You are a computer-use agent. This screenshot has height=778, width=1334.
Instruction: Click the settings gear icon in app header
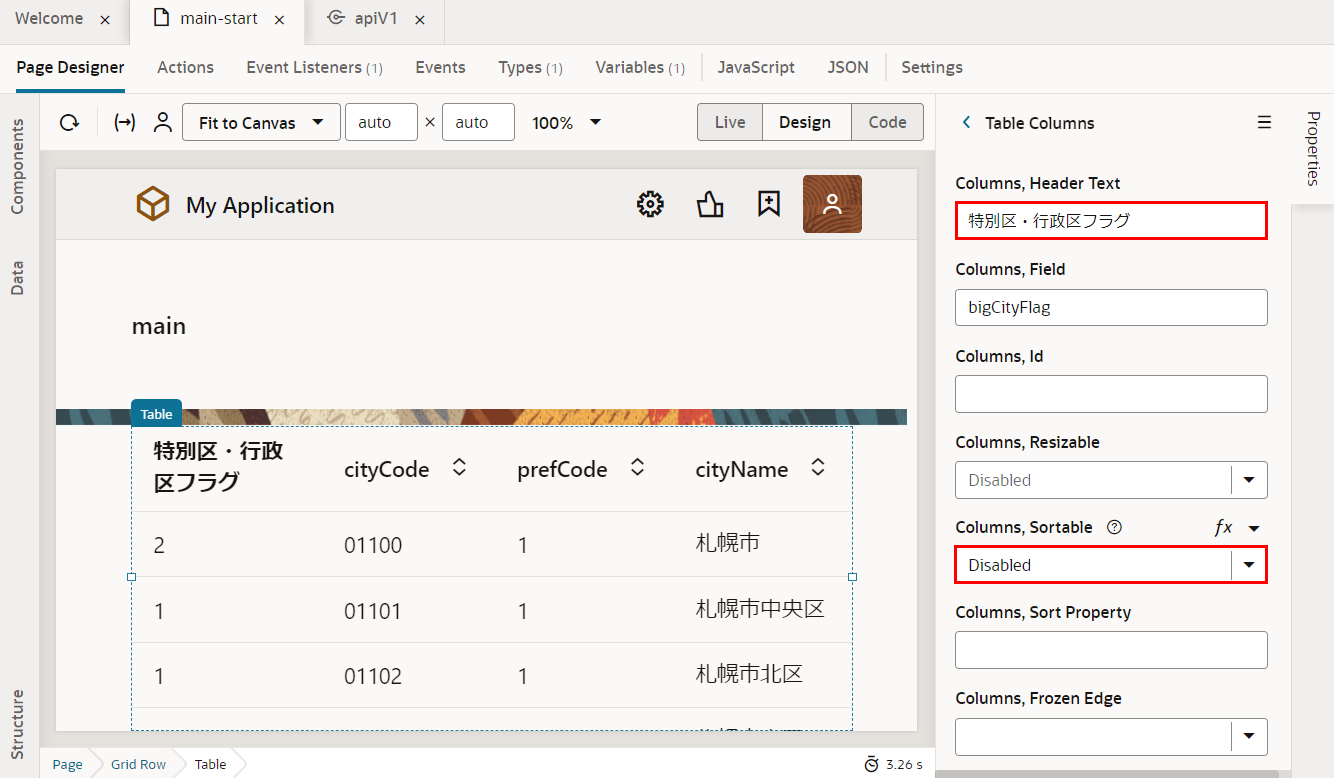point(650,205)
